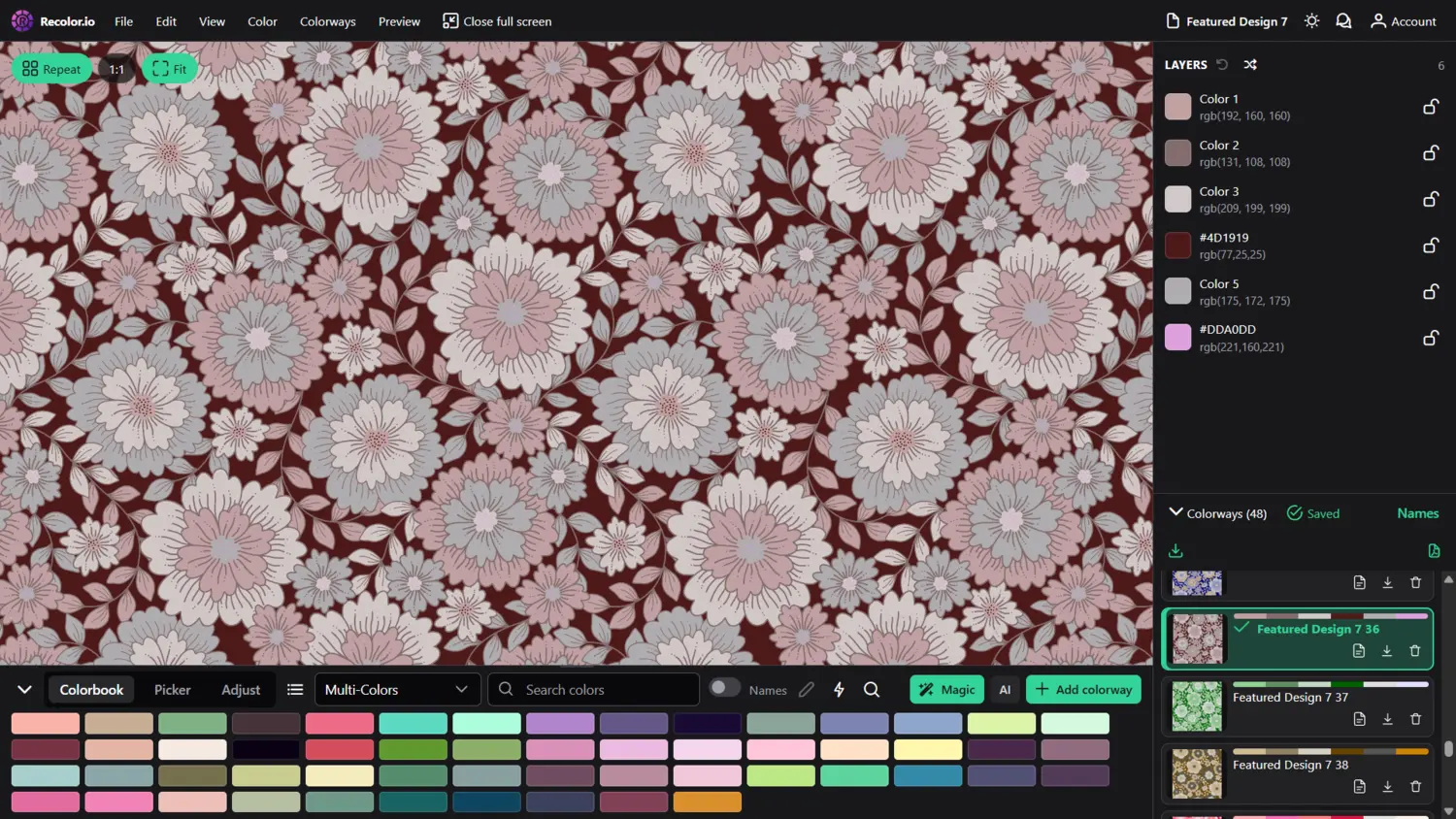Click the Search colors field
Image resolution: width=1456 pixels, height=819 pixels.
593,690
